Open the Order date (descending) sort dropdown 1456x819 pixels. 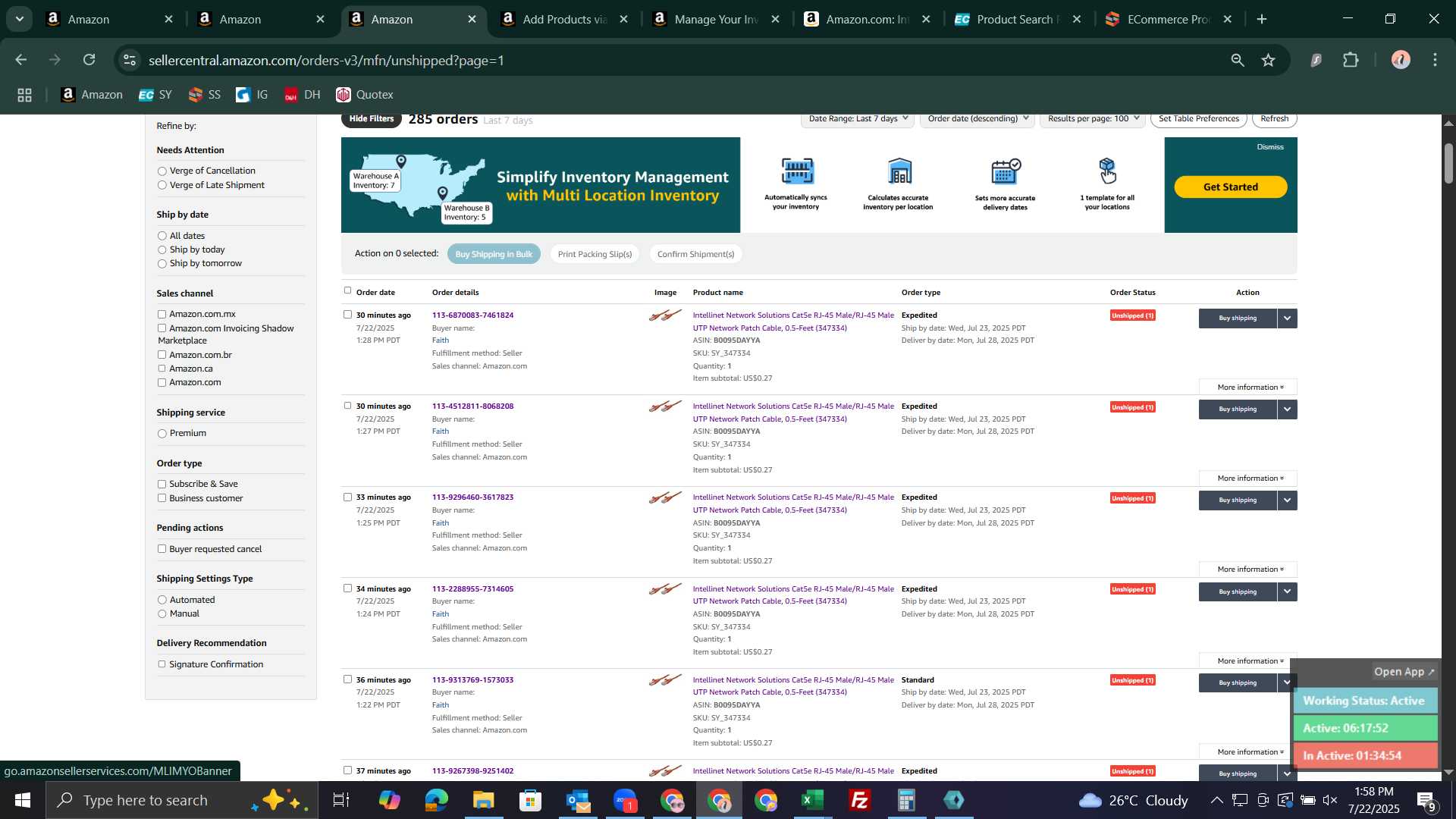tap(977, 119)
